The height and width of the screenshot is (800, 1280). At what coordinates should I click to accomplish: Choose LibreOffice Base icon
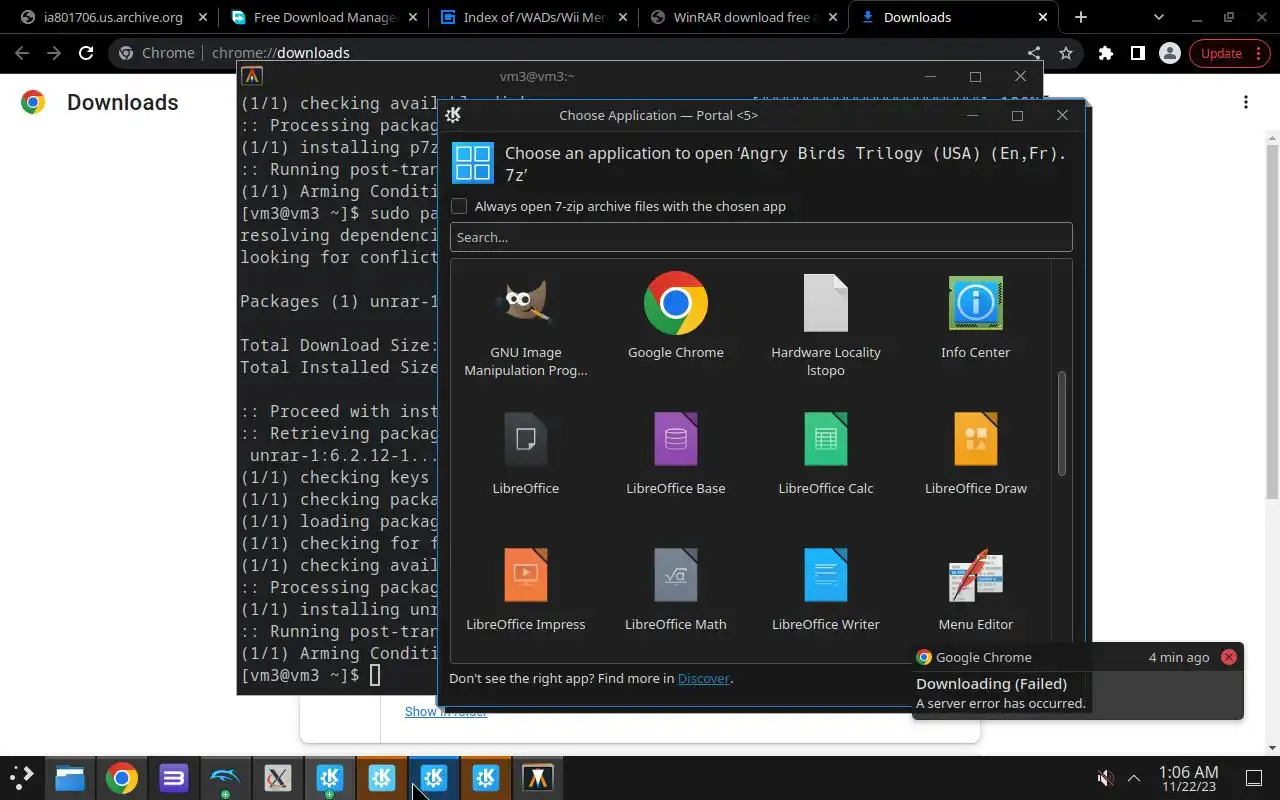point(676,439)
